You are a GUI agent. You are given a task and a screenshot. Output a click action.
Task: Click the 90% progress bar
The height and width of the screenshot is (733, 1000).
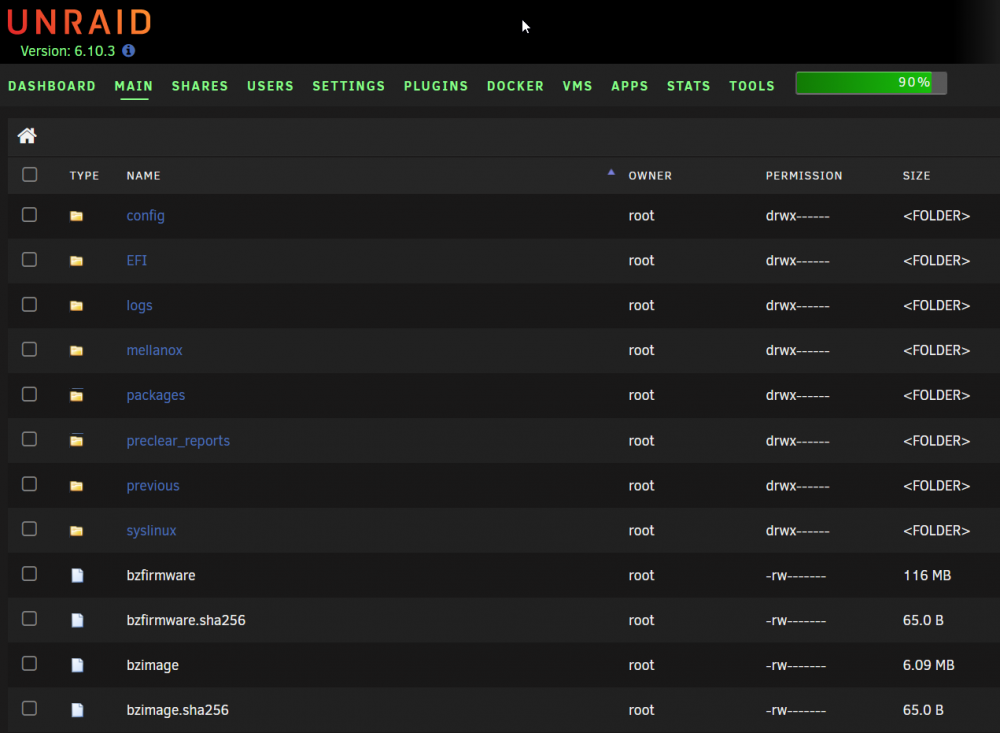point(871,83)
